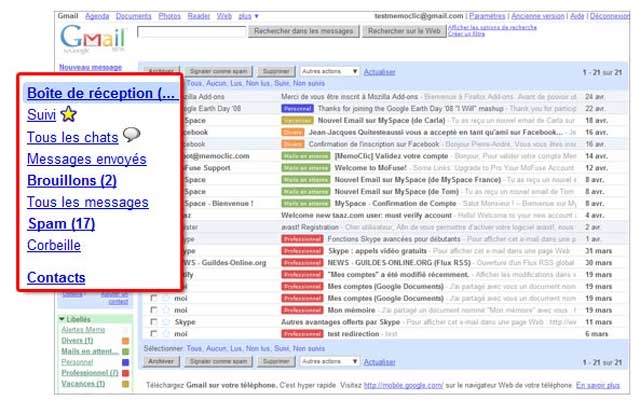640x400 pixels.
Task: Tick the checkbox for 'test redirection' email
Action: (x=153, y=335)
